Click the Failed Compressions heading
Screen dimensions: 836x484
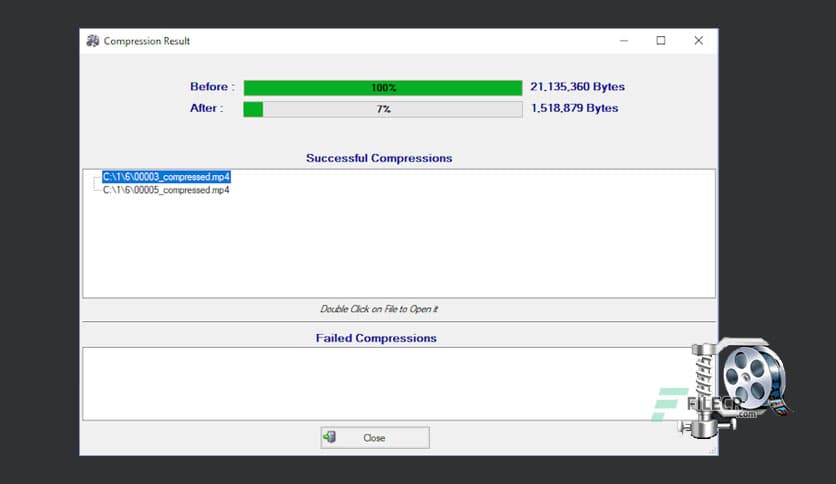[x=376, y=338]
